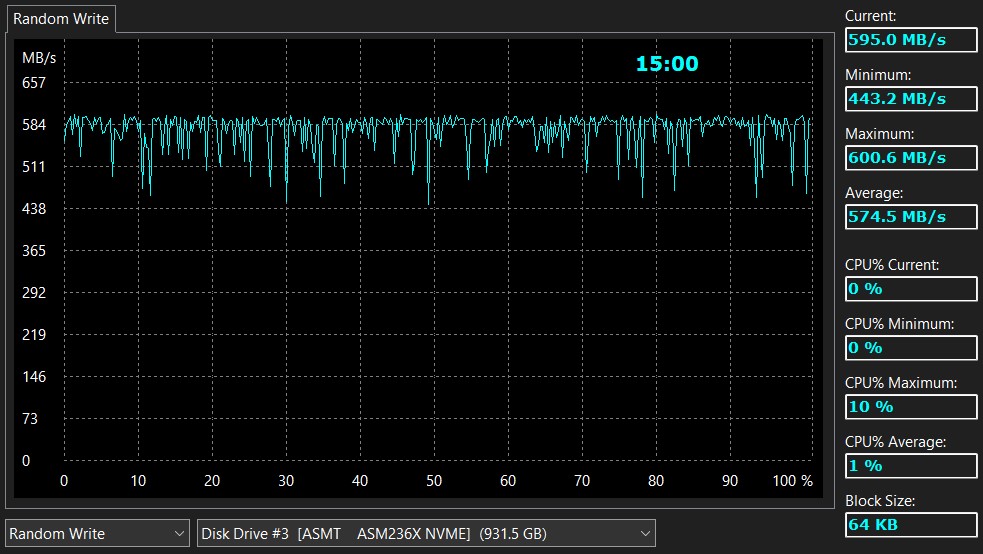Viewport: 983px width, 554px height.
Task: Click the 50 mark on the horizontal axis
Action: pos(434,481)
